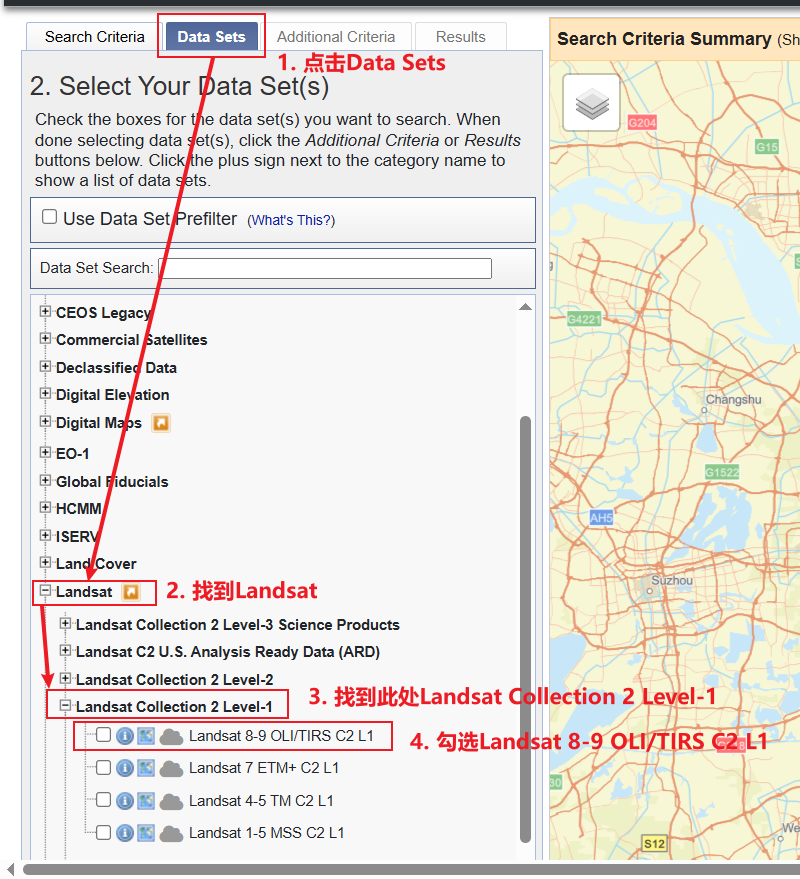Check Landsat 1-5 MSS C2 L1 box
The image size is (800, 879).
[103, 832]
